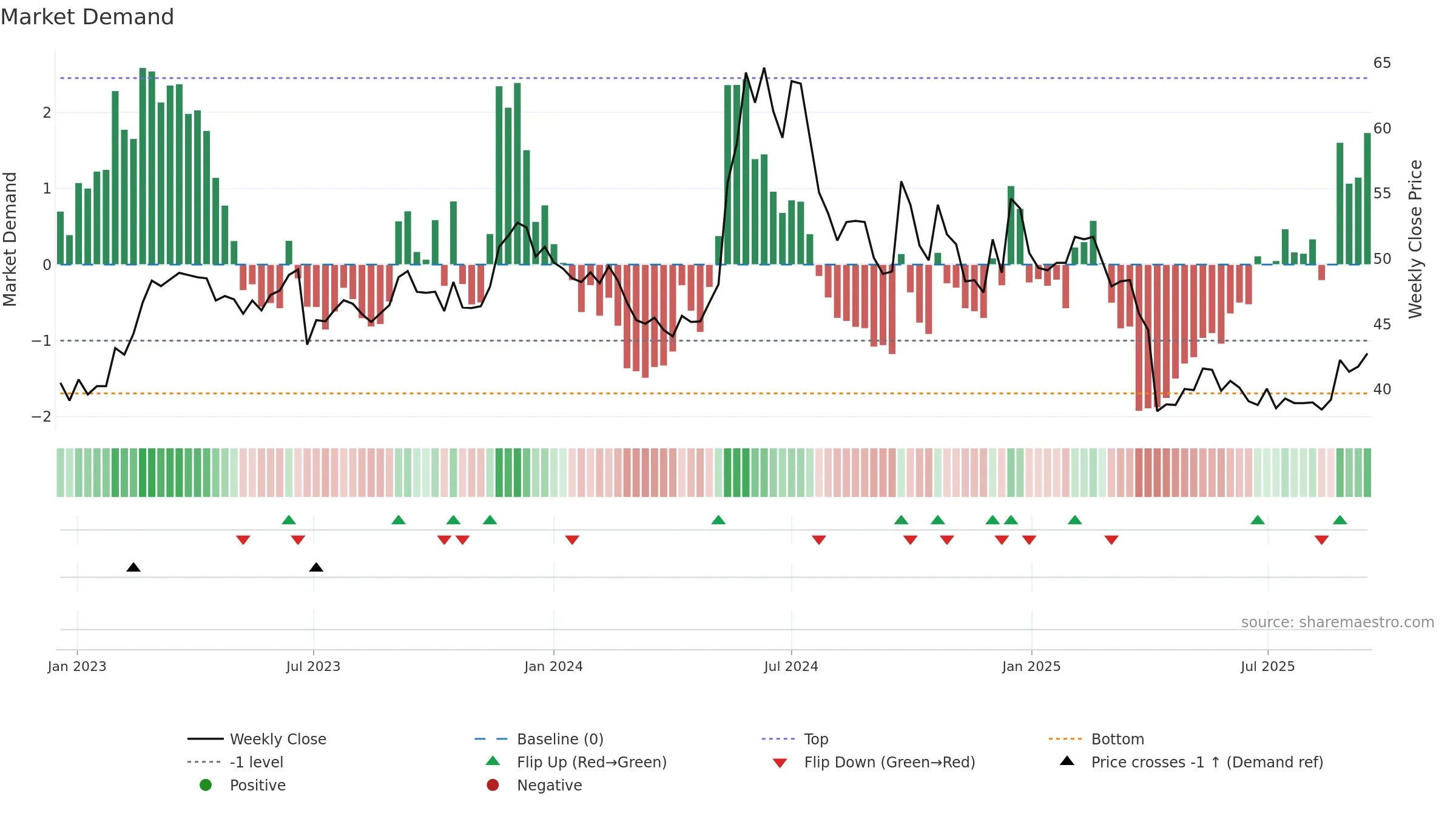Select the Bottom legend orange line symbol
Screen dimensions: 1456x819
[1065, 739]
